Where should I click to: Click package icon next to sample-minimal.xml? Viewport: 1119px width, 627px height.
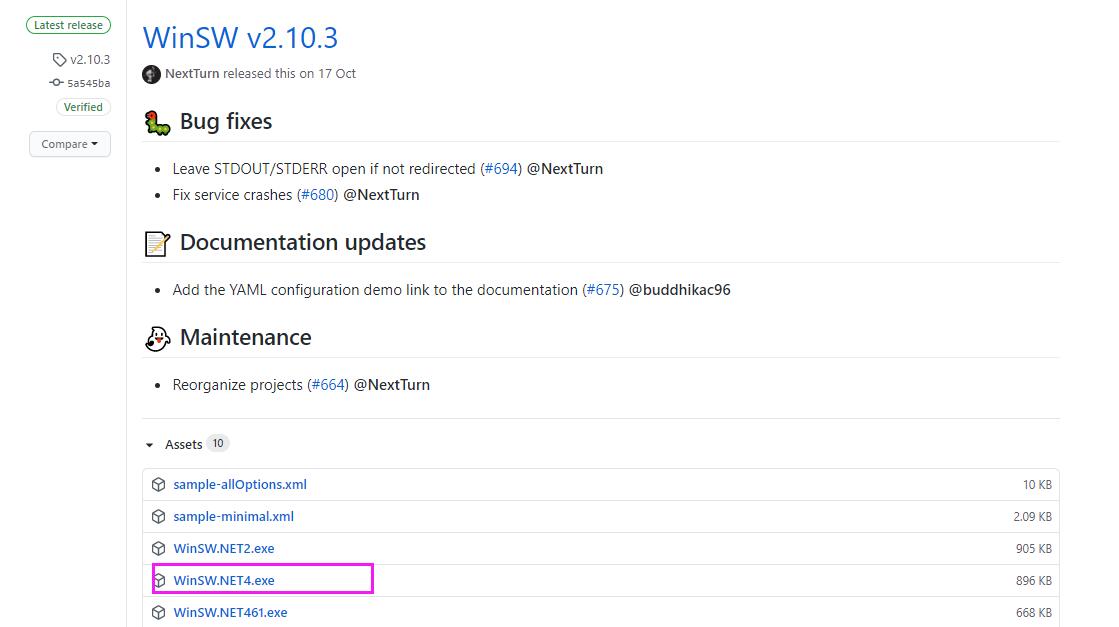158,516
